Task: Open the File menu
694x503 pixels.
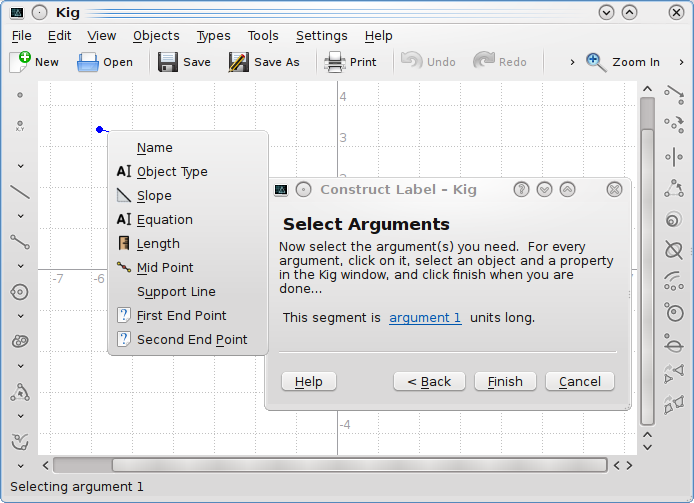Action: (x=22, y=36)
